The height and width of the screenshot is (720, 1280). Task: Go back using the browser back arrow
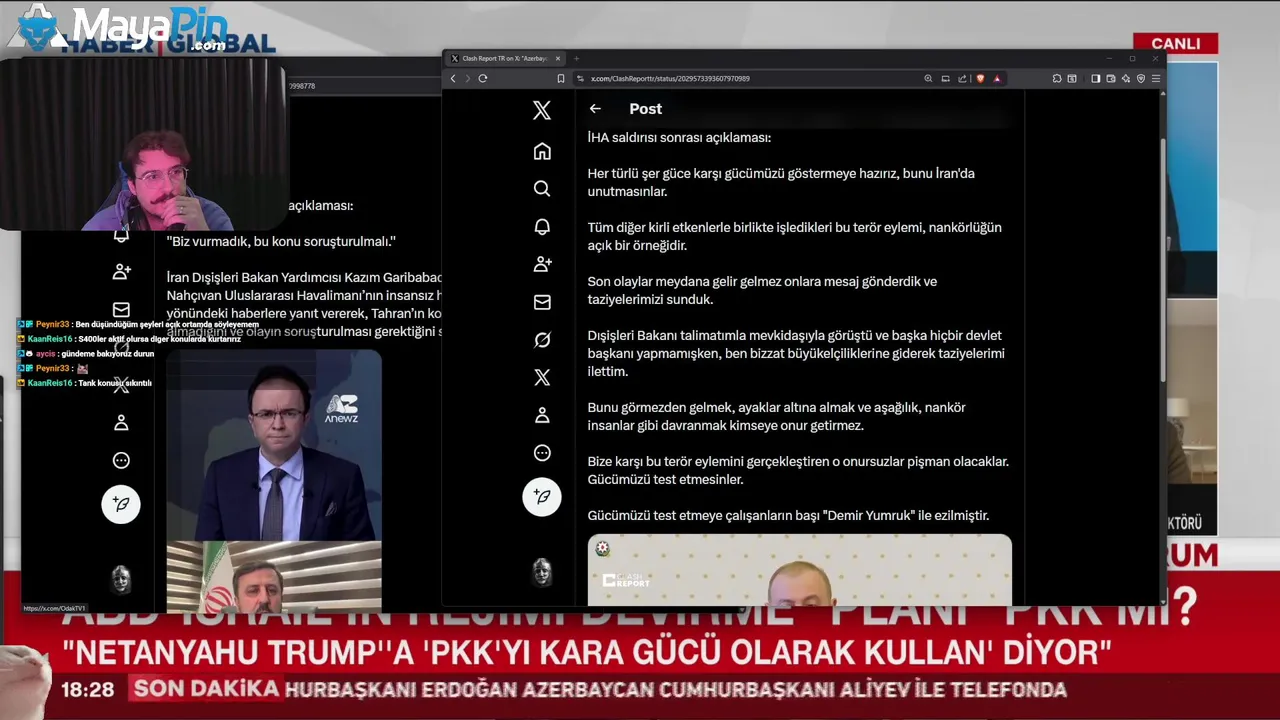453,78
